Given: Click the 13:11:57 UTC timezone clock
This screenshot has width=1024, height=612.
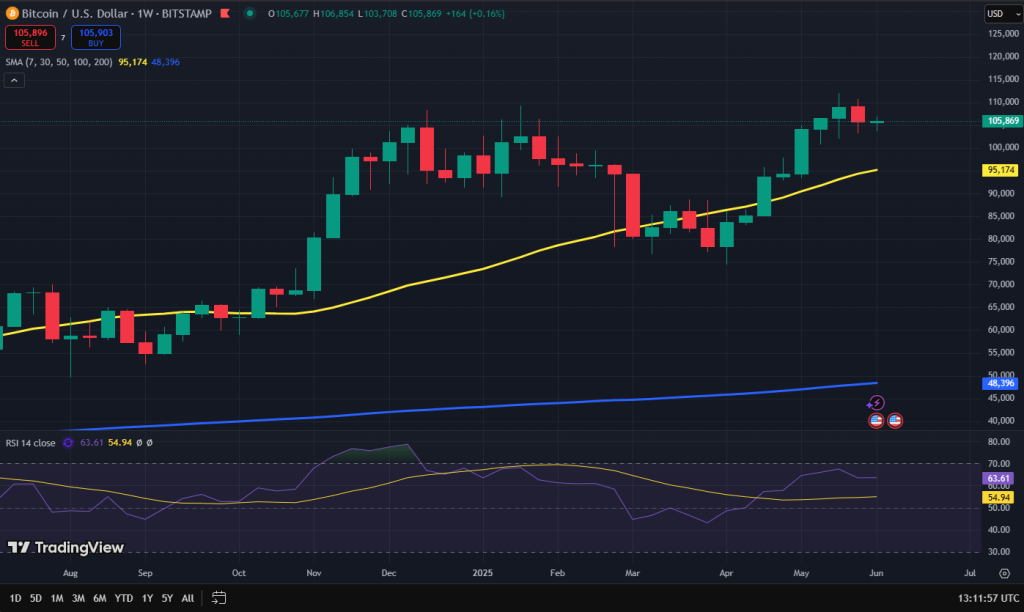Looking at the screenshot, I should (x=988, y=598).
